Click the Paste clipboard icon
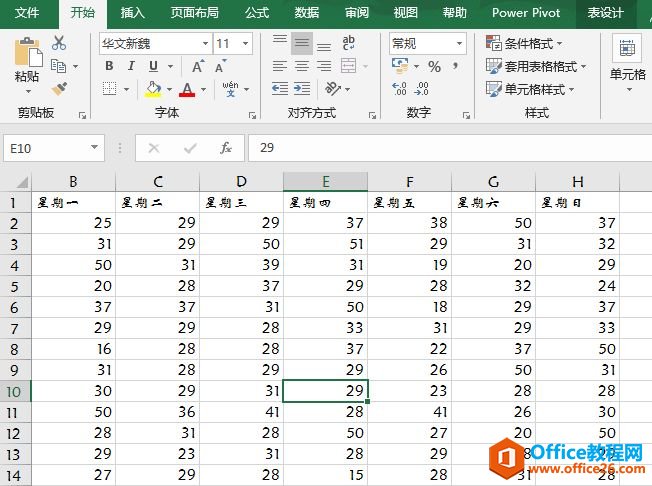 pyautogui.click(x=28, y=52)
